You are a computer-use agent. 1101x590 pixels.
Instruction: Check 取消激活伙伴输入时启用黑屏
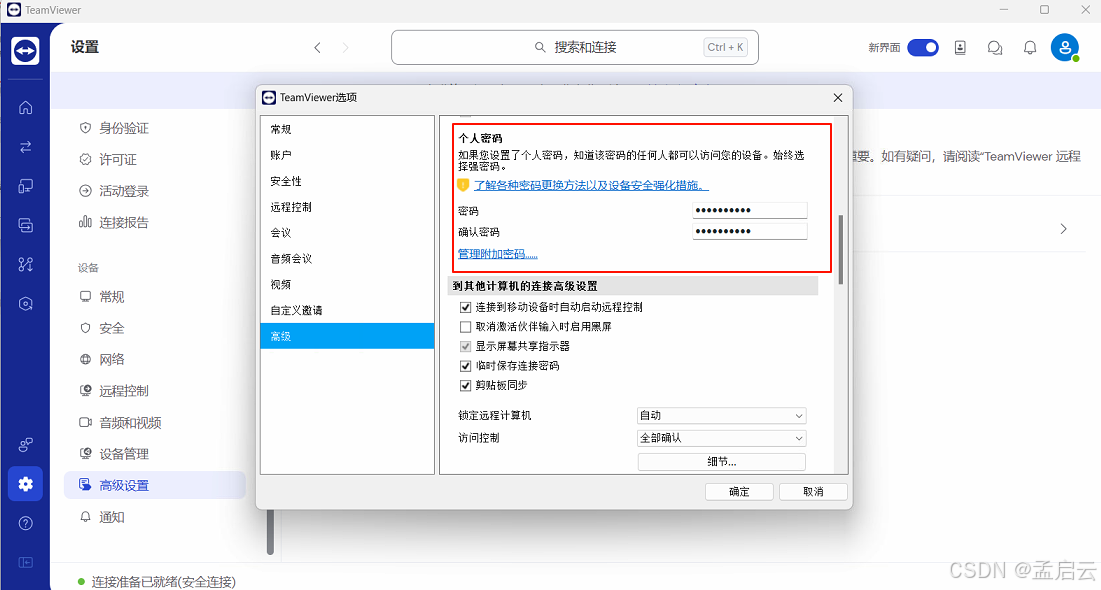(465, 327)
